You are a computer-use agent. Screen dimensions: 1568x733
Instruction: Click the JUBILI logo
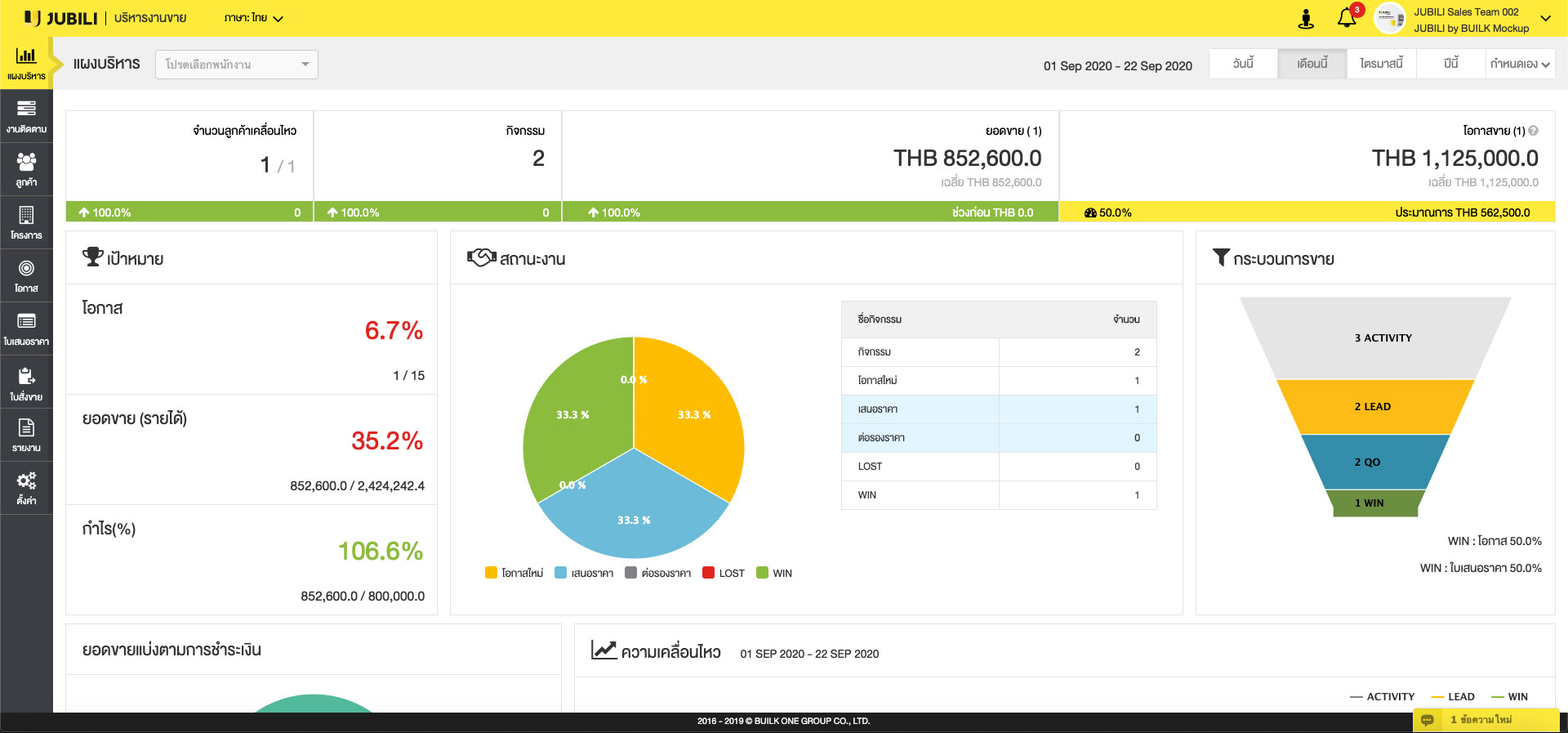(61, 18)
